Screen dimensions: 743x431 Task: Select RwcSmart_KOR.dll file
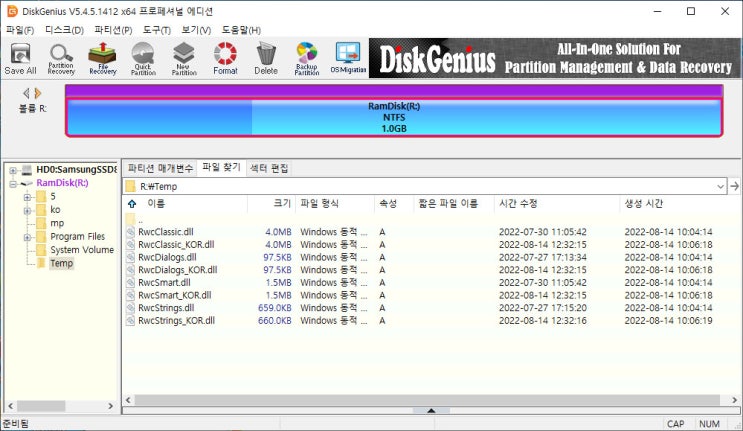[x=174, y=296]
